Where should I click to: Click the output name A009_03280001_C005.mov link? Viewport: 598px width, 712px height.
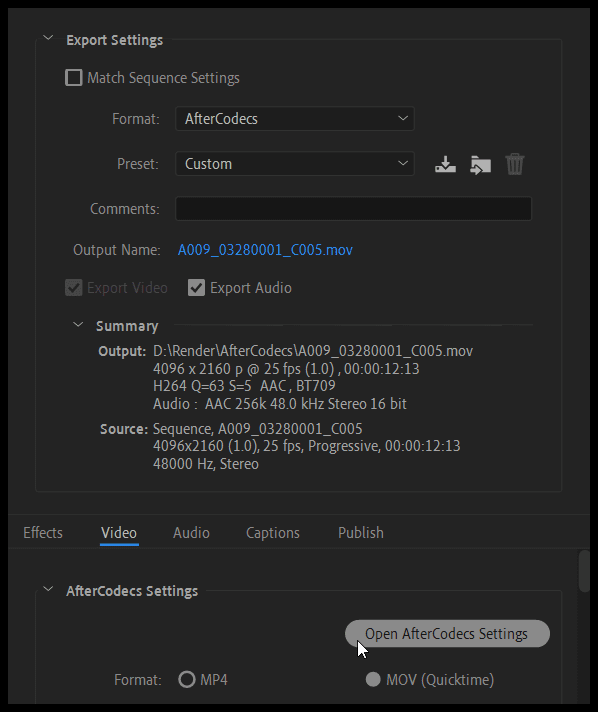[265, 250]
